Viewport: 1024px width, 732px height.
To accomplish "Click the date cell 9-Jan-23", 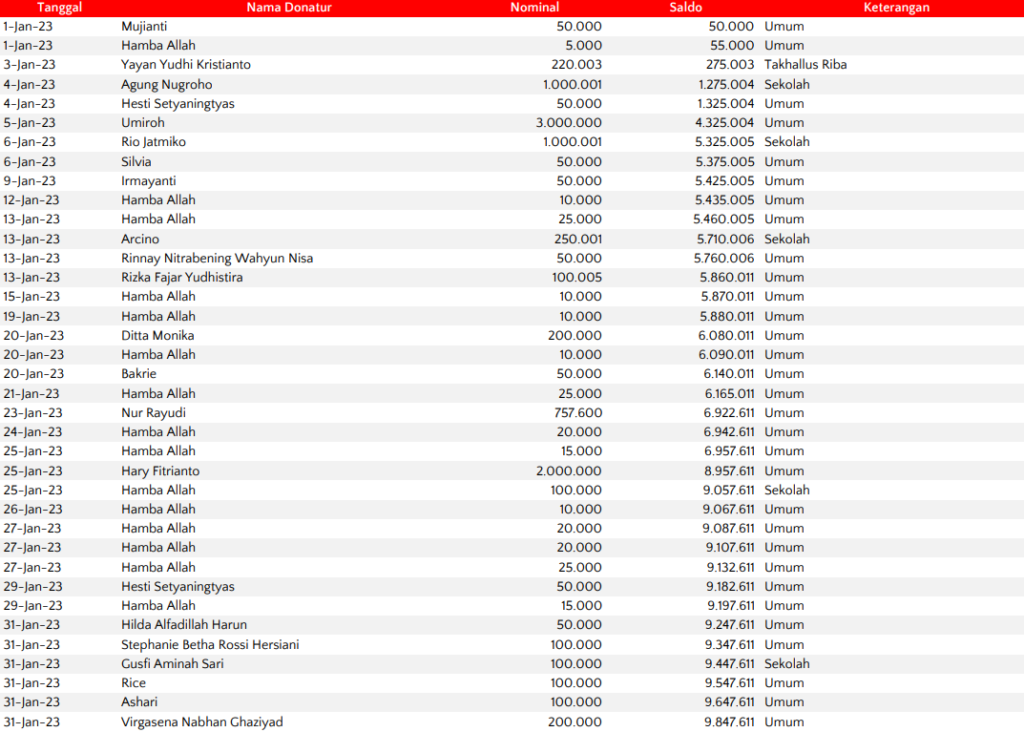I will (30, 181).
